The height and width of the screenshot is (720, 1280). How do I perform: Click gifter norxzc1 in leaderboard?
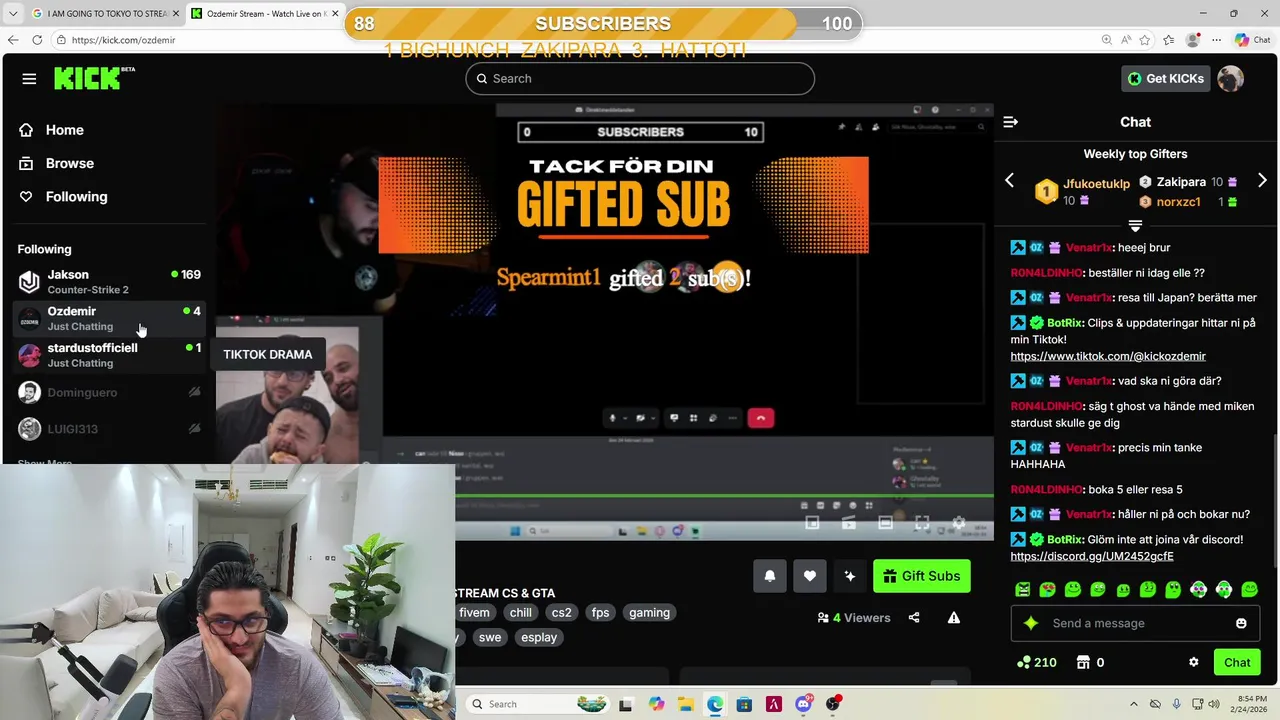[1178, 202]
